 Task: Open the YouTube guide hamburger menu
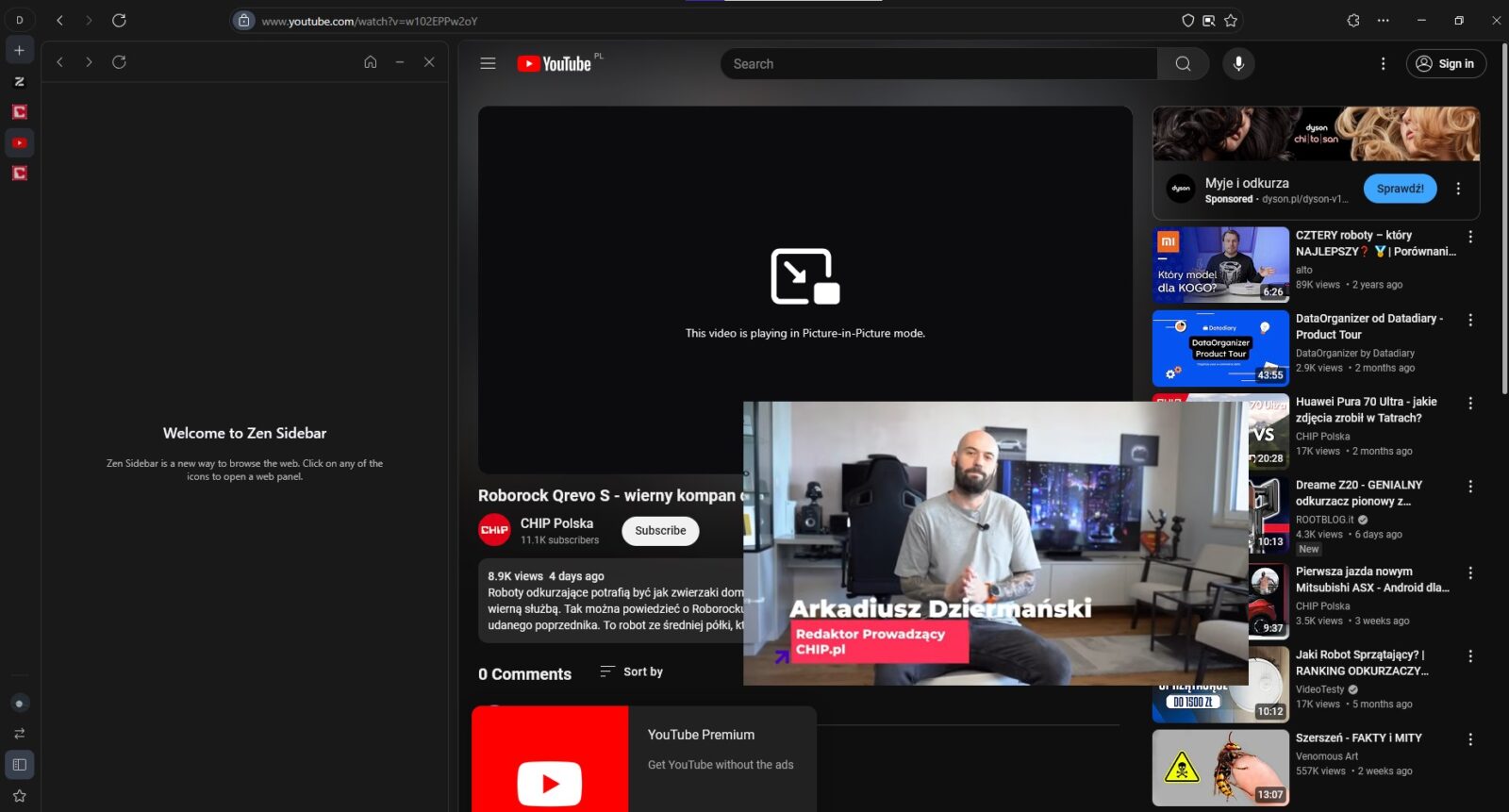point(488,63)
